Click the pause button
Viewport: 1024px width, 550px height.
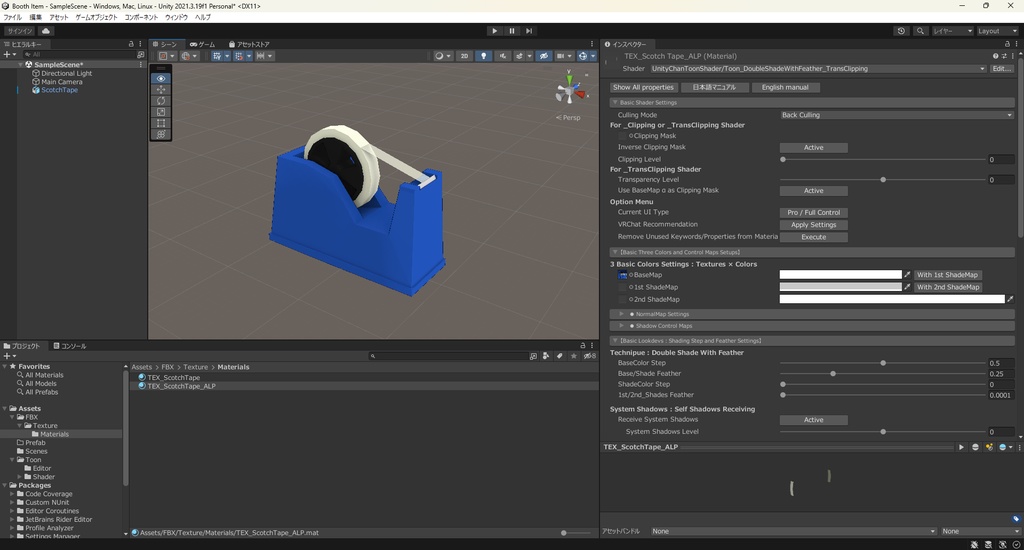pos(512,31)
